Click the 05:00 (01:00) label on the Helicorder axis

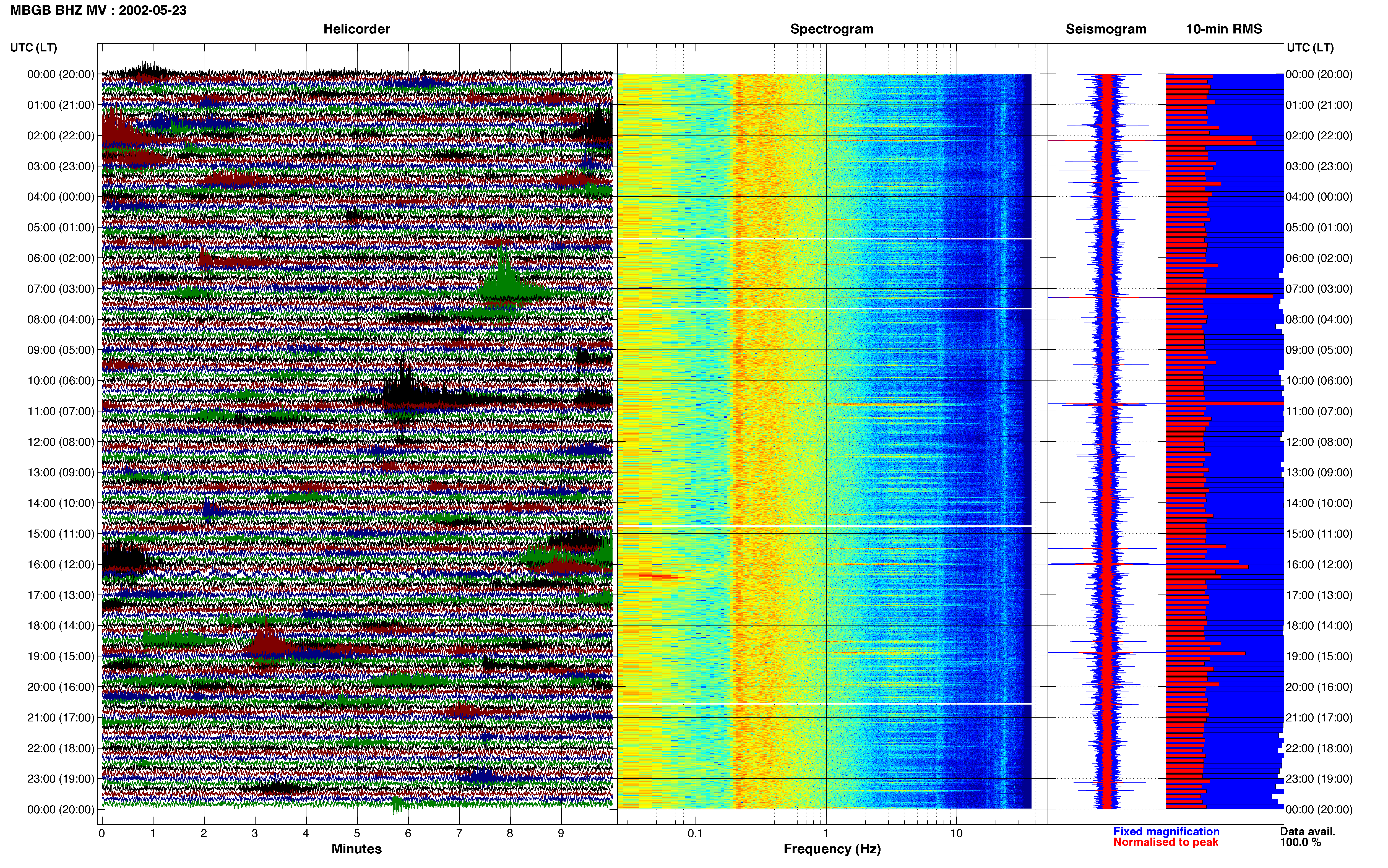tap(61, 227)
